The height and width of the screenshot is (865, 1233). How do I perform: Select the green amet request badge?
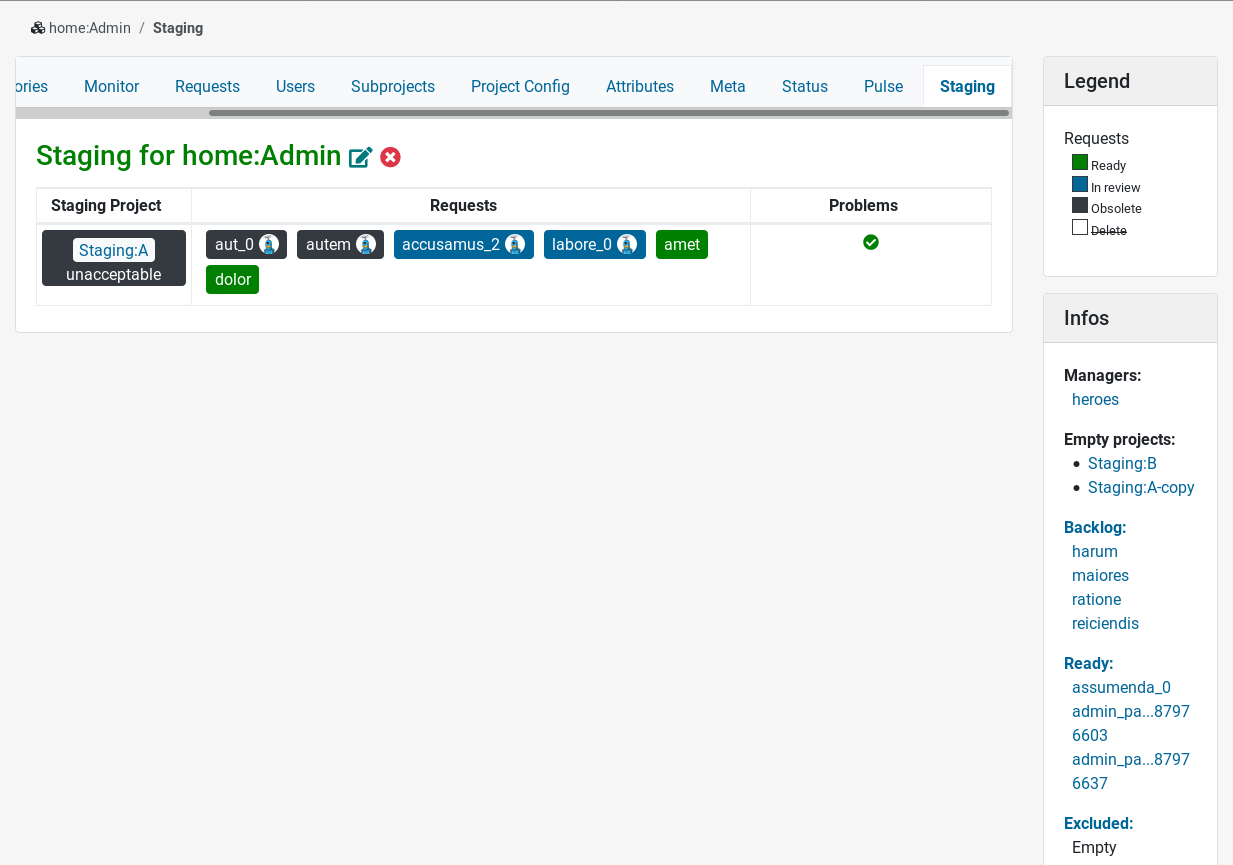[x=681, y=244]
